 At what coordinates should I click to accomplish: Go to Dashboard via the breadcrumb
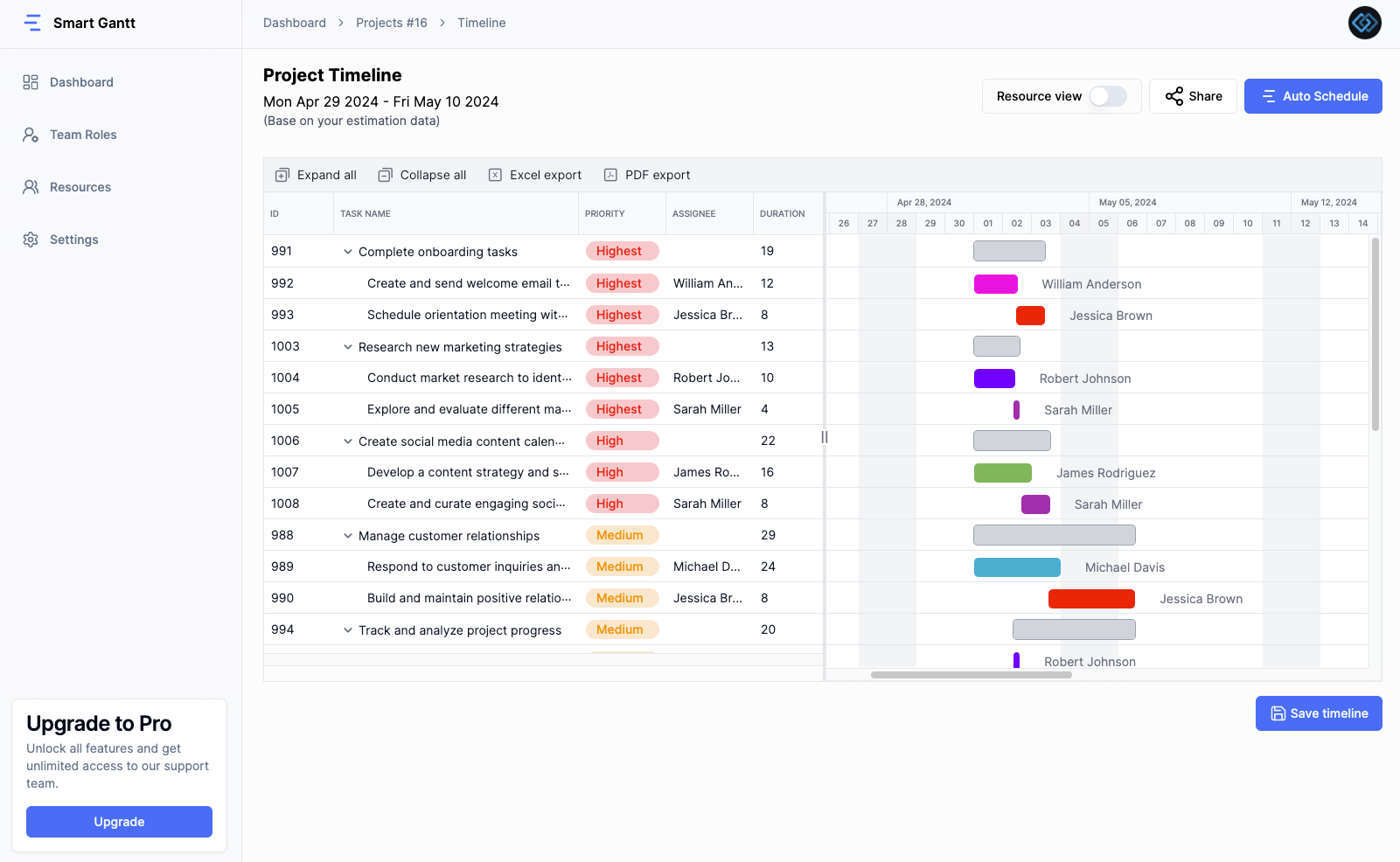pyautogui.click(x=295, y=23)
